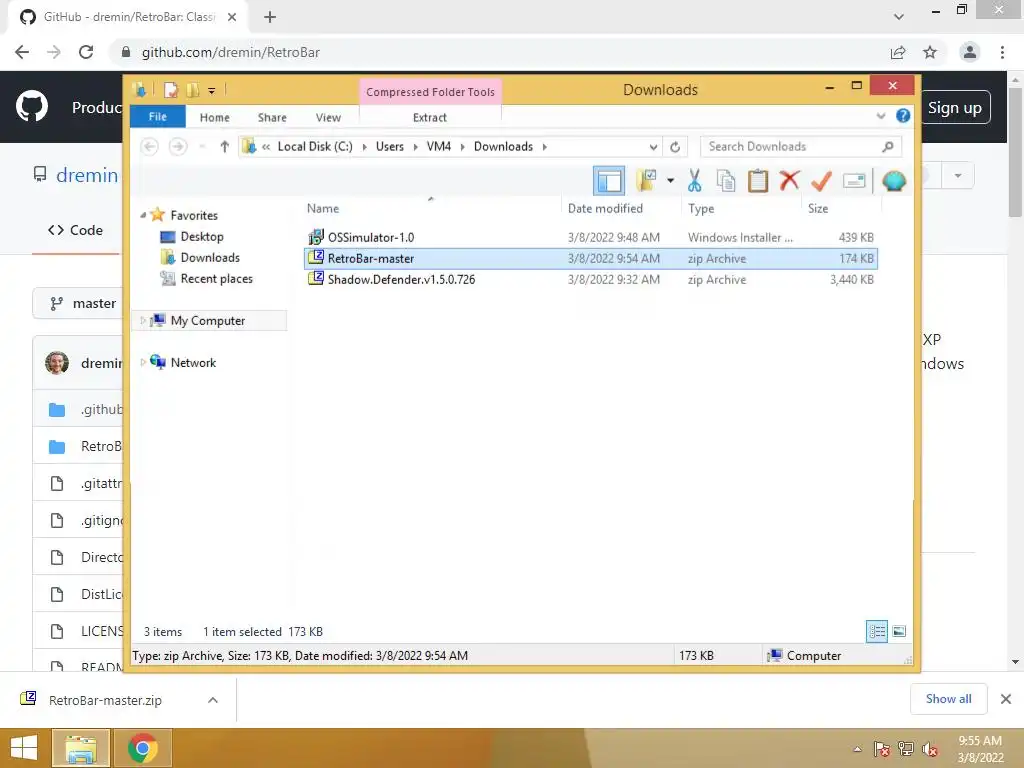Switch to Details view icon in status bar
Screen dimensions: 1024x768
coord(876,631)
